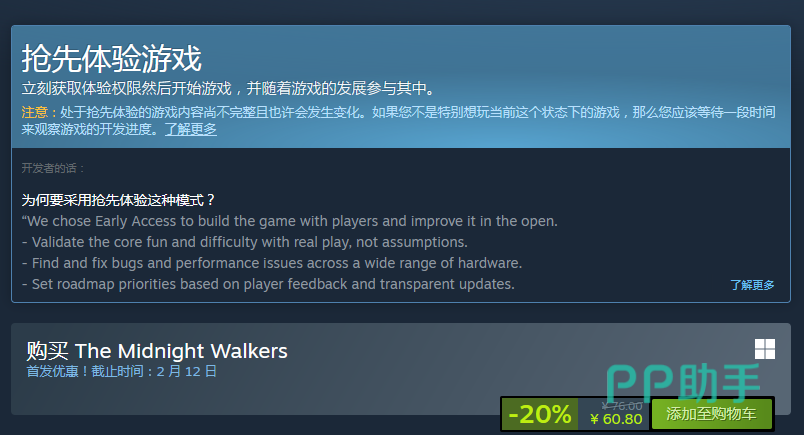Click the 立刻获取体验权限 subtitle text
Viewport: 804px width, 435px height.
coord(228,88)
